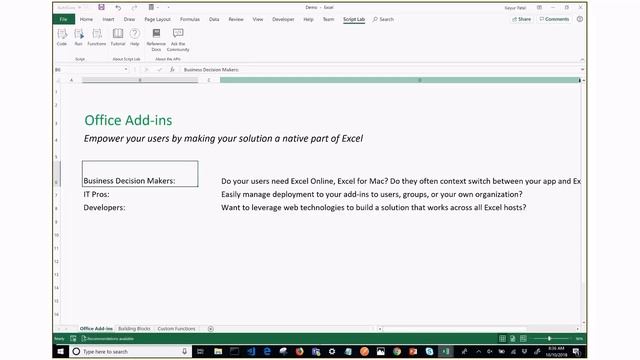
Task: Switch to the Insert ribbon tab
Action: pyautogui.click(x=108, y=19)
